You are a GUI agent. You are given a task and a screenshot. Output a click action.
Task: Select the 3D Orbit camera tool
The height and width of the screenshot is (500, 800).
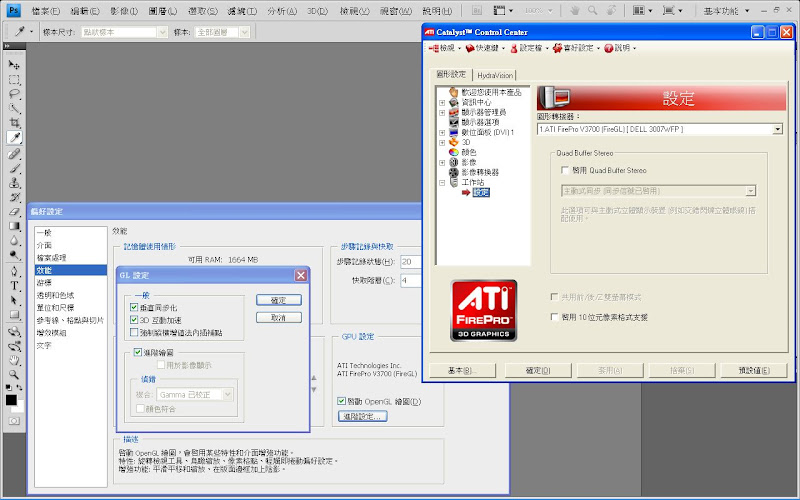click(14, 346)
